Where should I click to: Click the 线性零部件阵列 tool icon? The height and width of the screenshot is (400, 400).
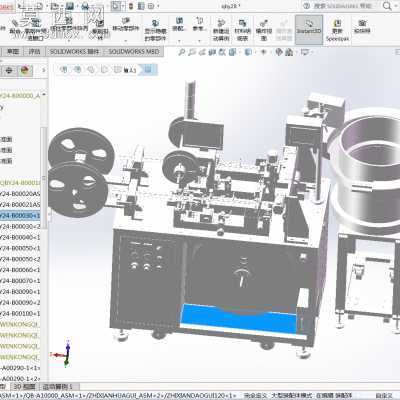(x=69, y=22)
